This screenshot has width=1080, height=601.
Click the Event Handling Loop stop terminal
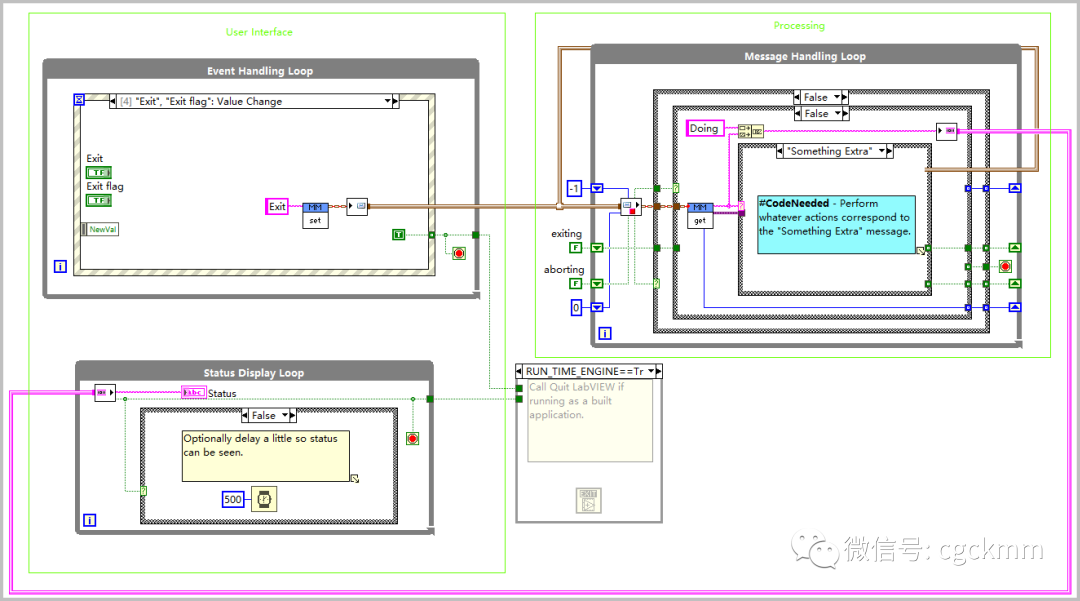tap(459, 253)
